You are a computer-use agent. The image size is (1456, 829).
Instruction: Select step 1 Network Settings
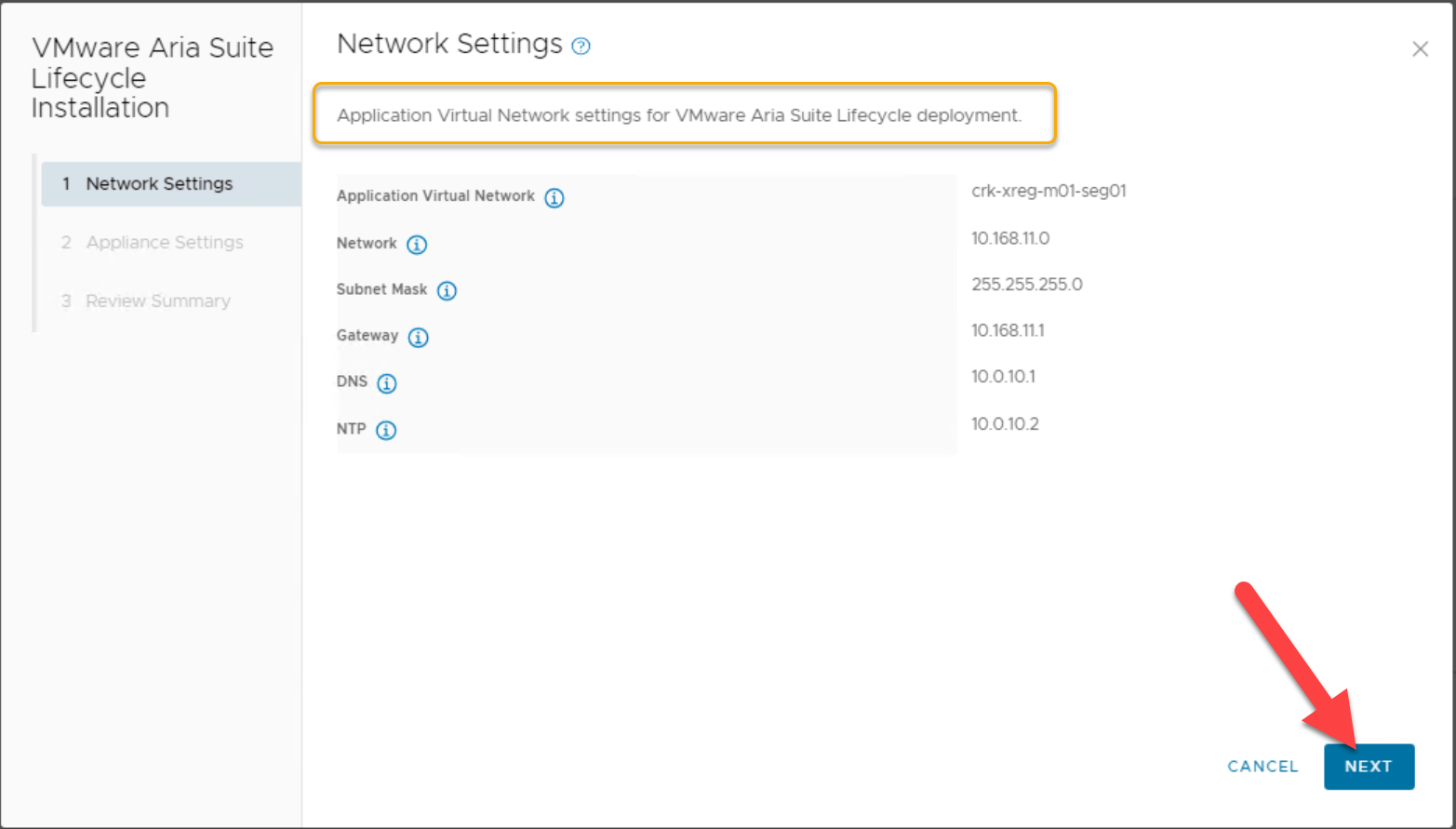[x=159, y=184]
